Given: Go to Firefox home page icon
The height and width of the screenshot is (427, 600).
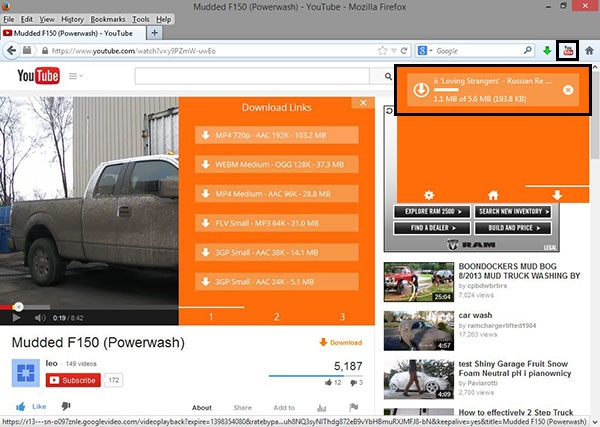Looking at the screenshot, I should 589,51.
